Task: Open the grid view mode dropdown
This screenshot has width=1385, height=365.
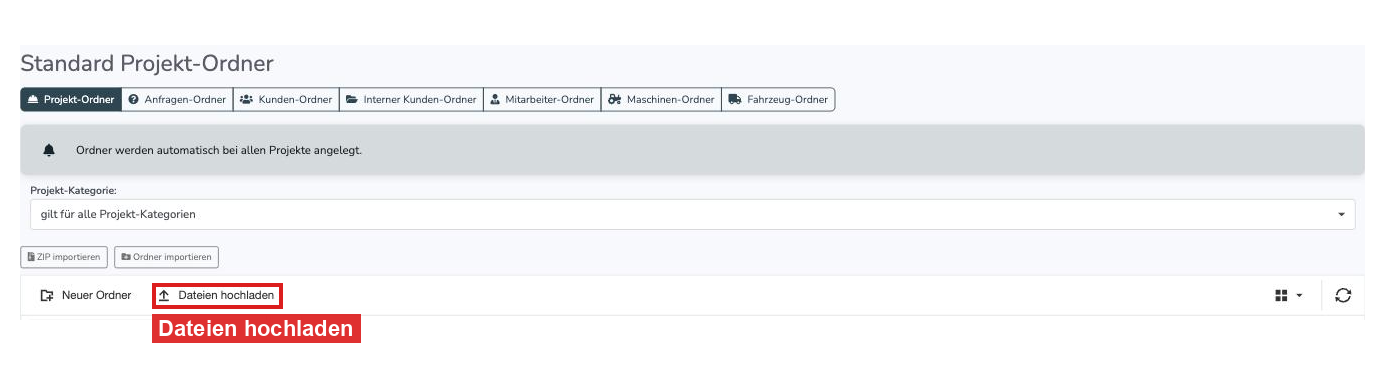Action: (x=1288, y=295)
